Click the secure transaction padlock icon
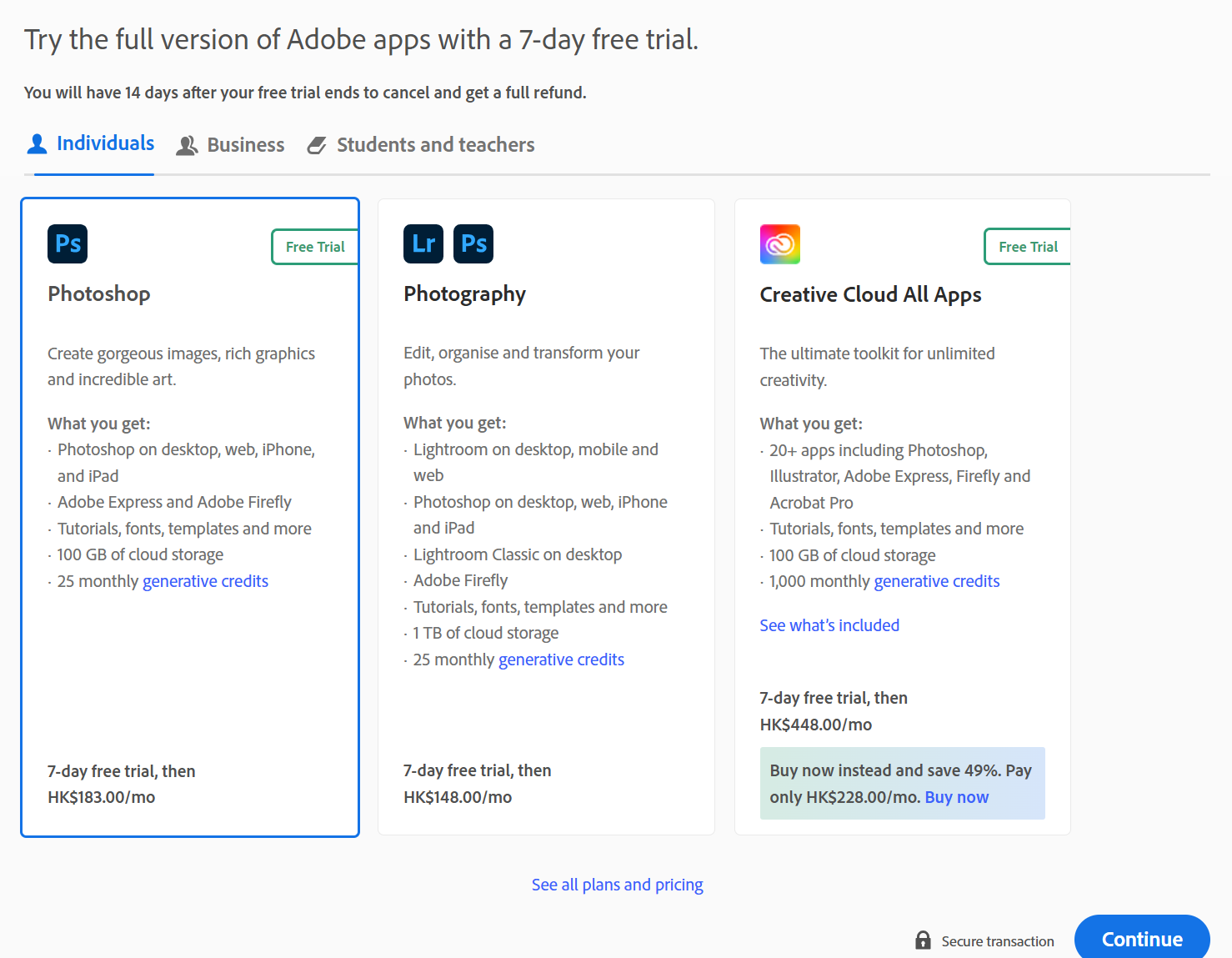Screen dimensions: 1232x958 (x=923, y=940)
